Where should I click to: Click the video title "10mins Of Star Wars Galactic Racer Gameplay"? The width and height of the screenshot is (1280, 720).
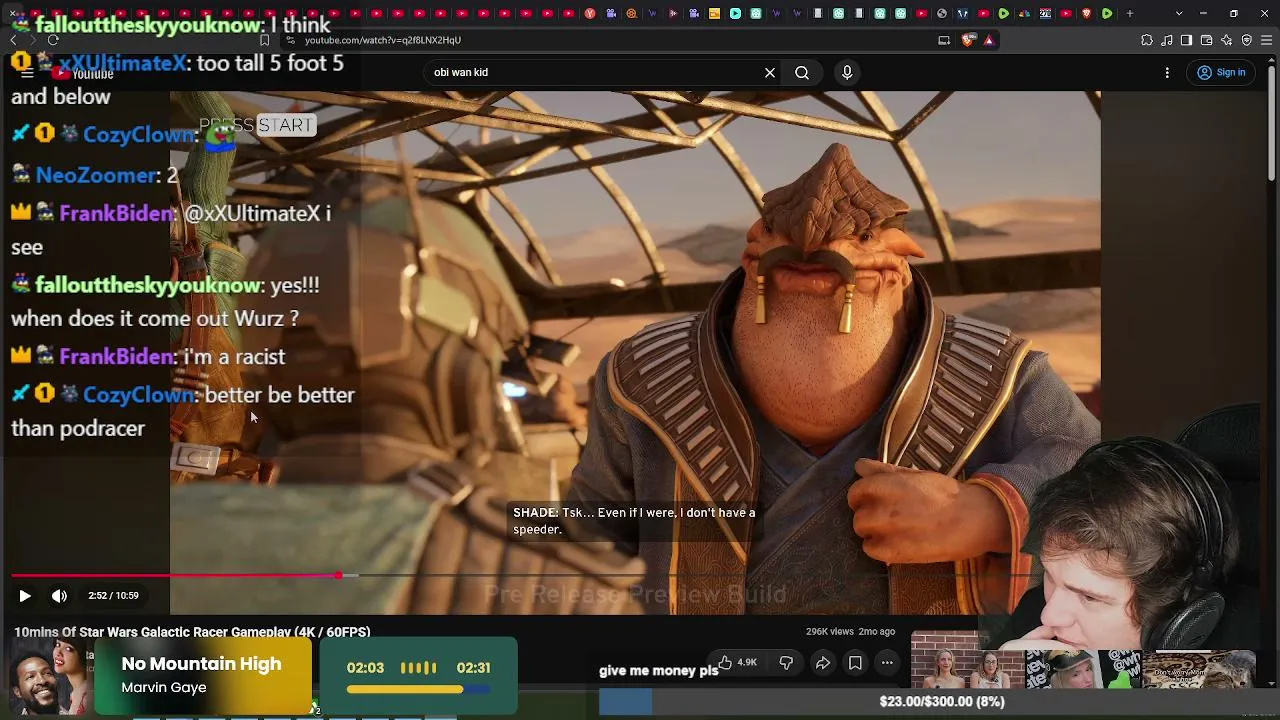192,632
